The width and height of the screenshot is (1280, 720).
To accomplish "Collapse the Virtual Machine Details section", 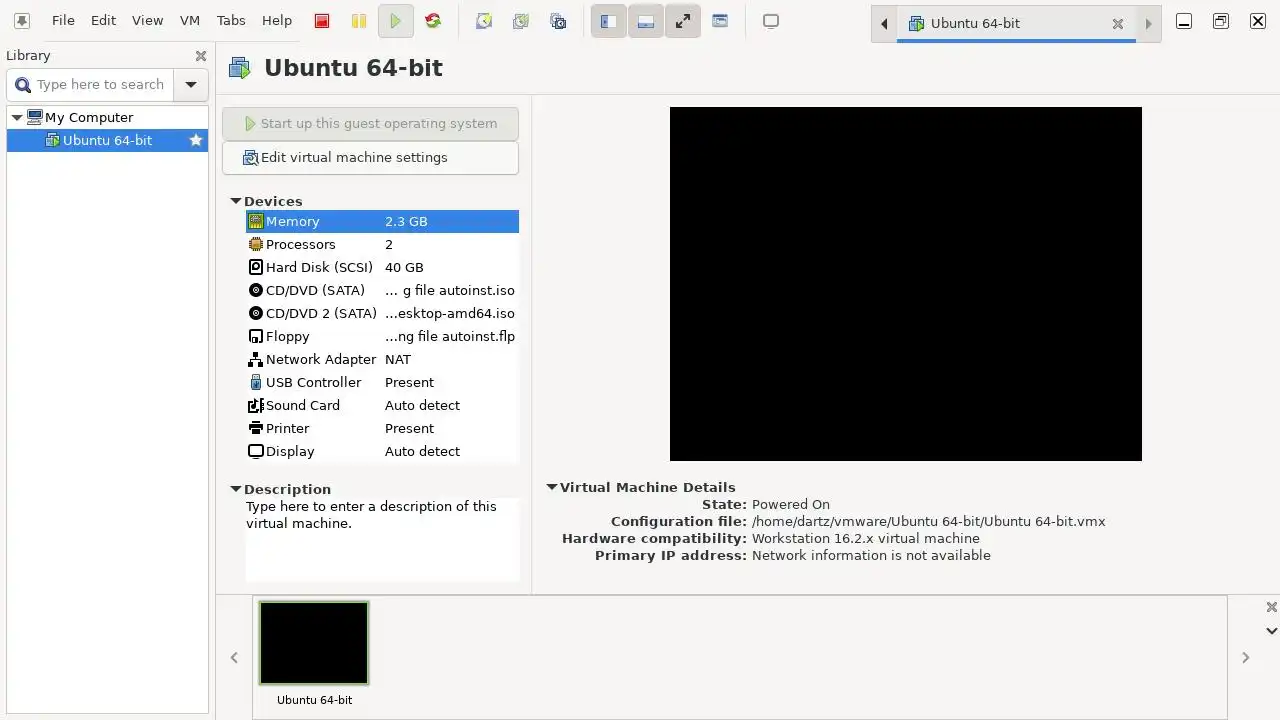I will [552, 487].
